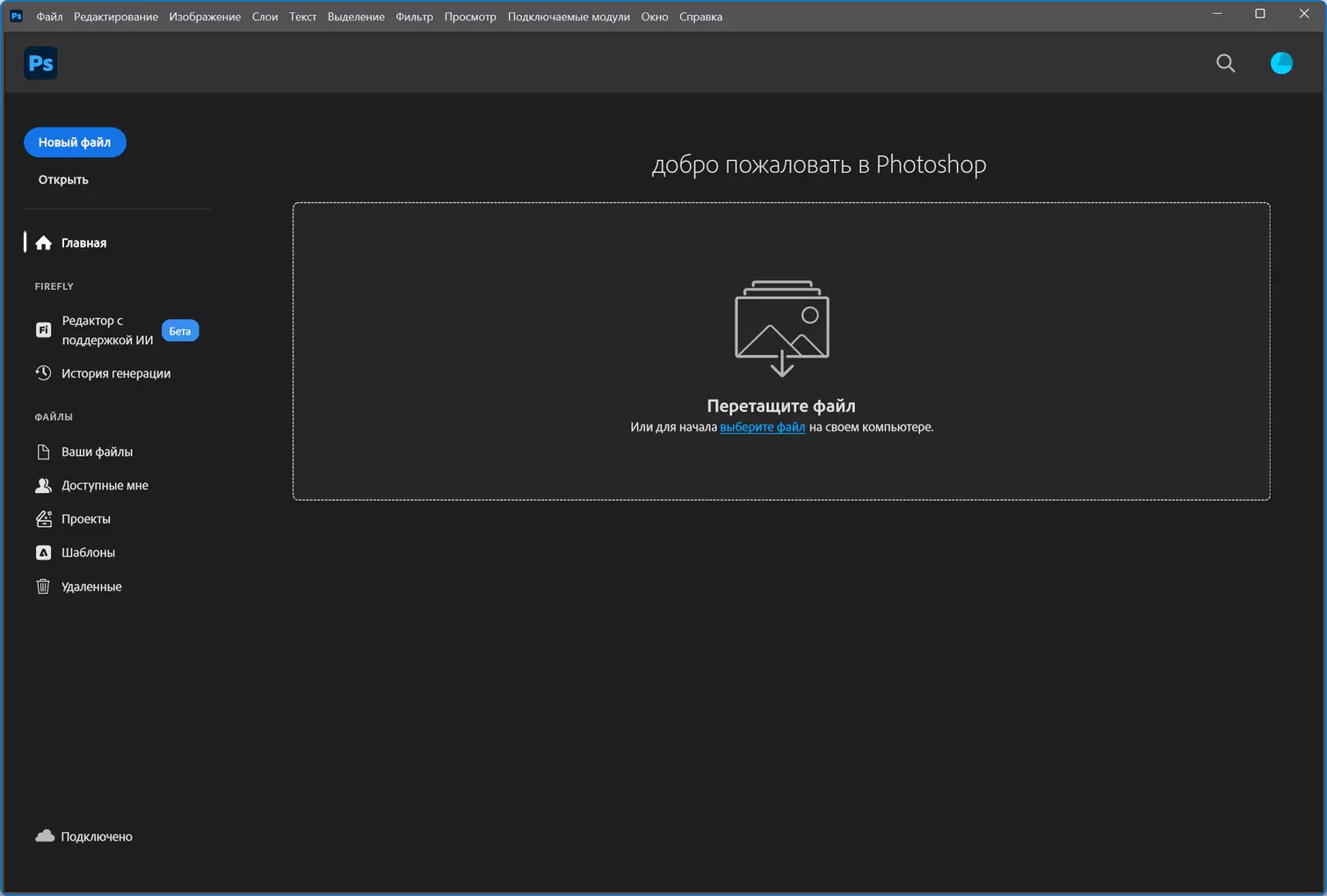Open the Изображение menu
The width and height of the screenshot is (1327, 896).
click(x=205, y=17)
